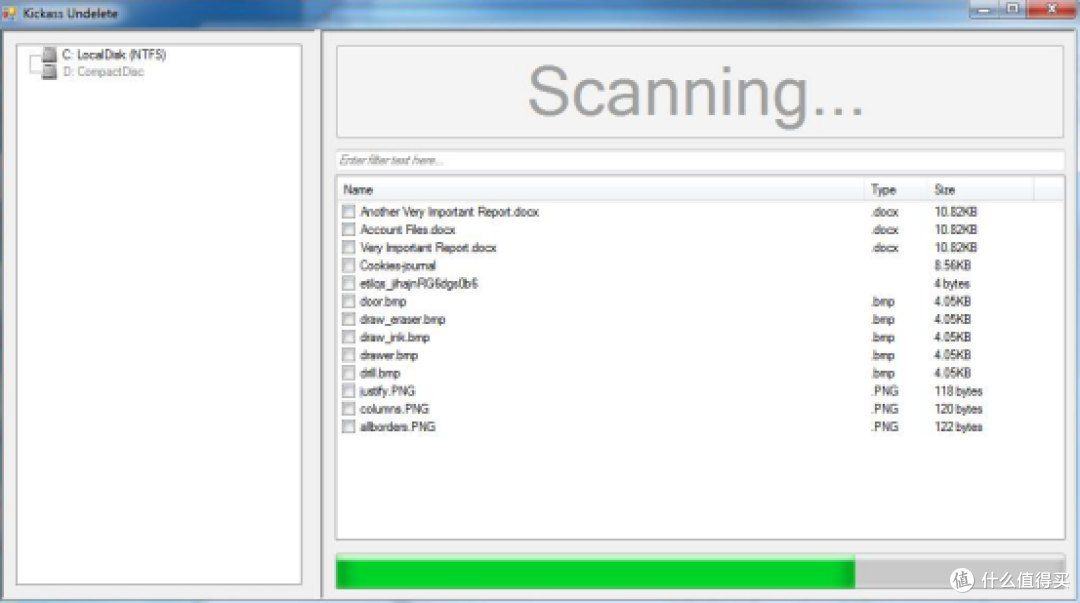
Task: Sort files by the Name column header
Action: (x=601, y=190)
